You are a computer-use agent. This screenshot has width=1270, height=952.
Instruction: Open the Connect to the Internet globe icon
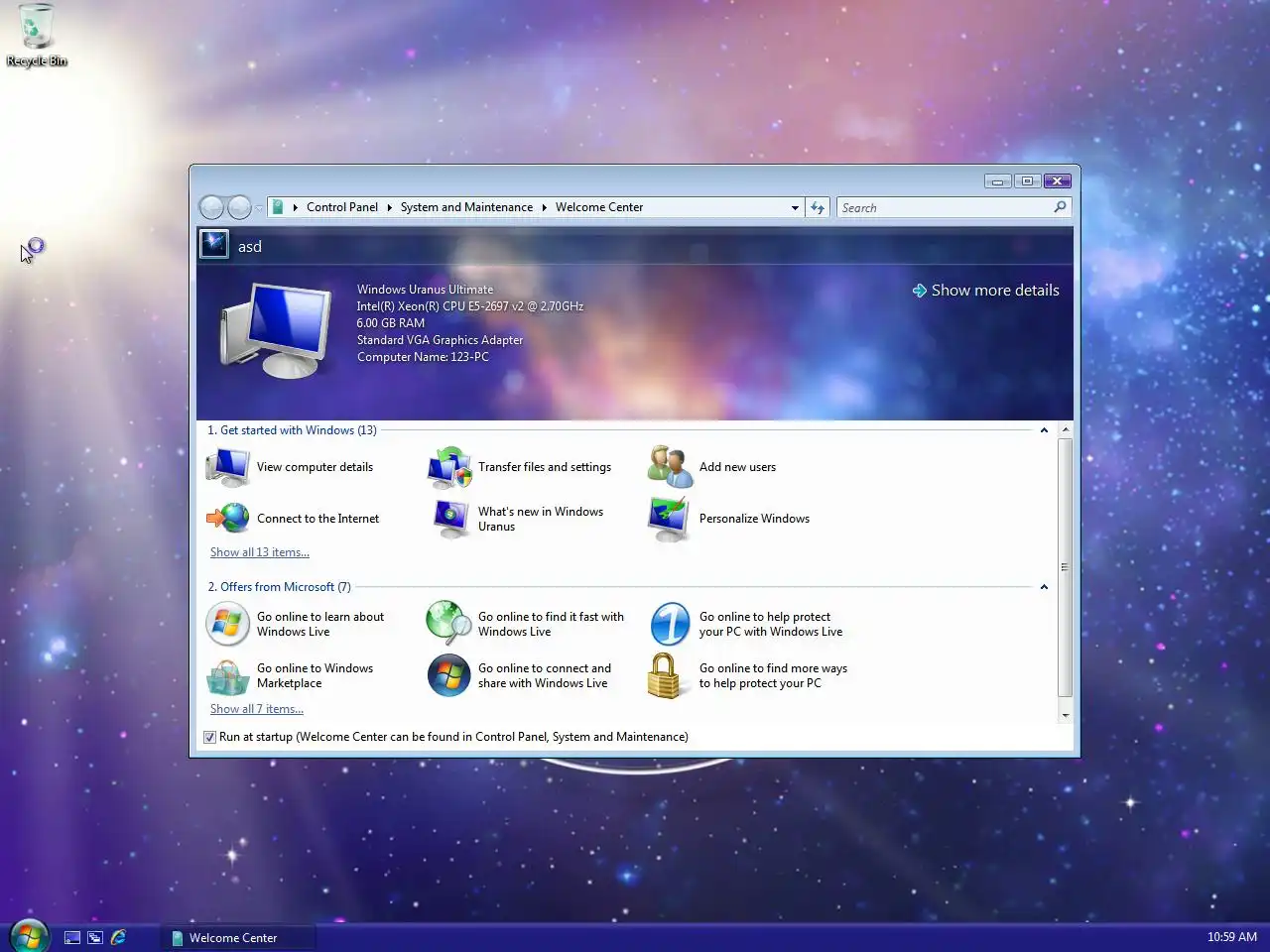point(228,519)
